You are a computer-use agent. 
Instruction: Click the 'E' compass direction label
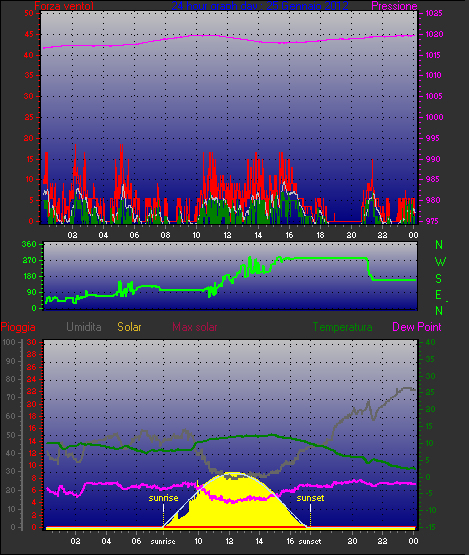[x=438, y=294]
